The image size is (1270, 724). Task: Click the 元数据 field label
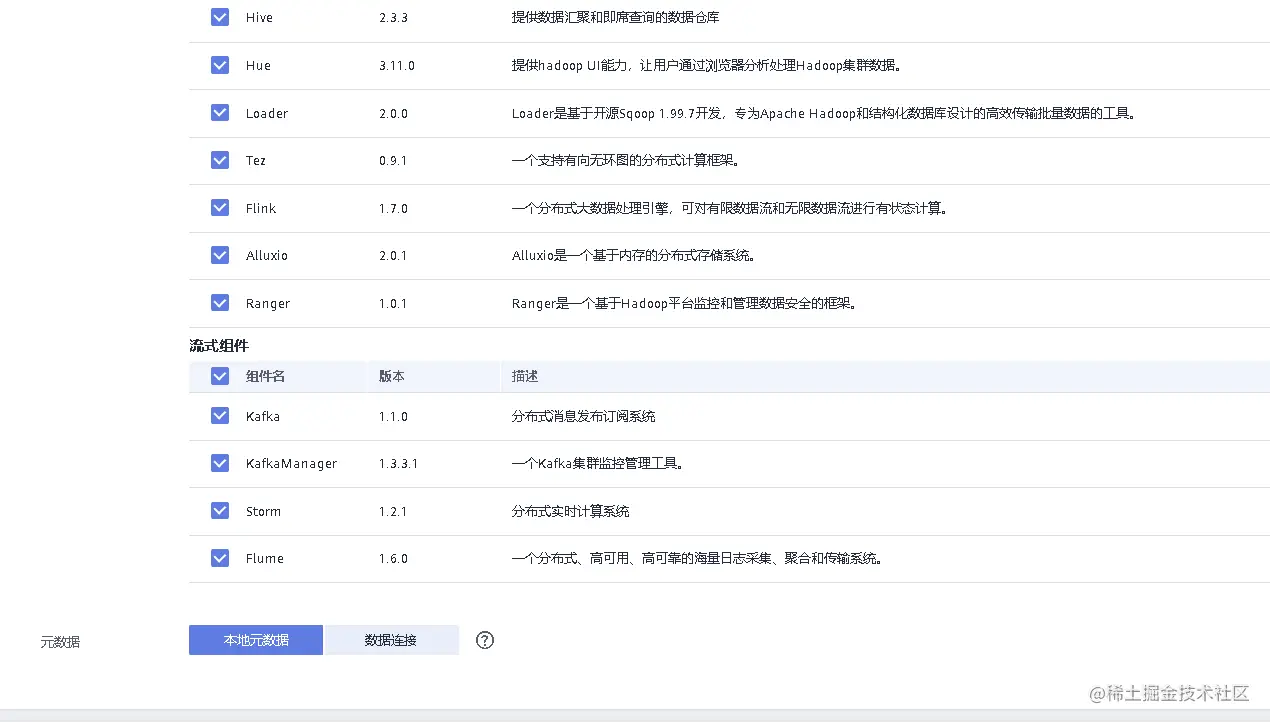[60, 642]
